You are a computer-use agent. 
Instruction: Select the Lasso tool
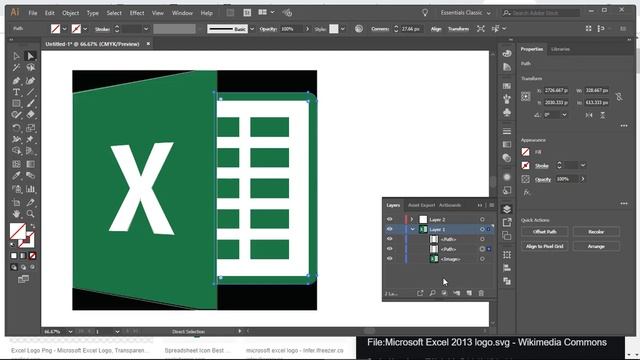30,68
